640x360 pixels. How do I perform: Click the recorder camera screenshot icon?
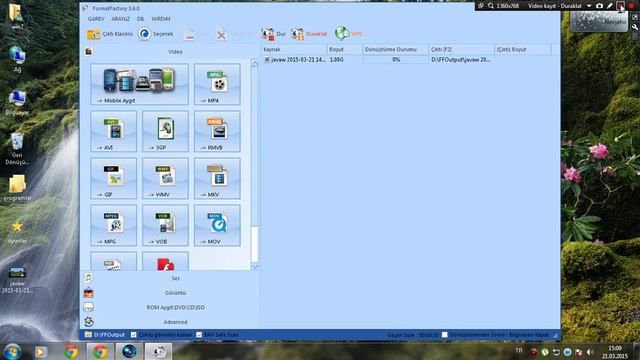599,6
